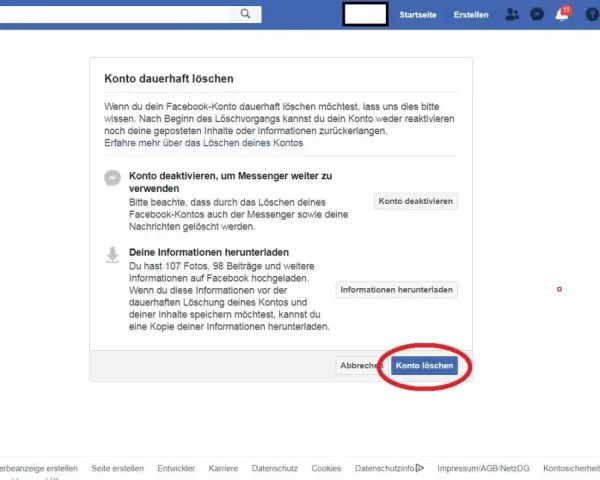Screen dimensions: 600x480
Task: Open the notifications bell icon
Action: click(562, 15)
